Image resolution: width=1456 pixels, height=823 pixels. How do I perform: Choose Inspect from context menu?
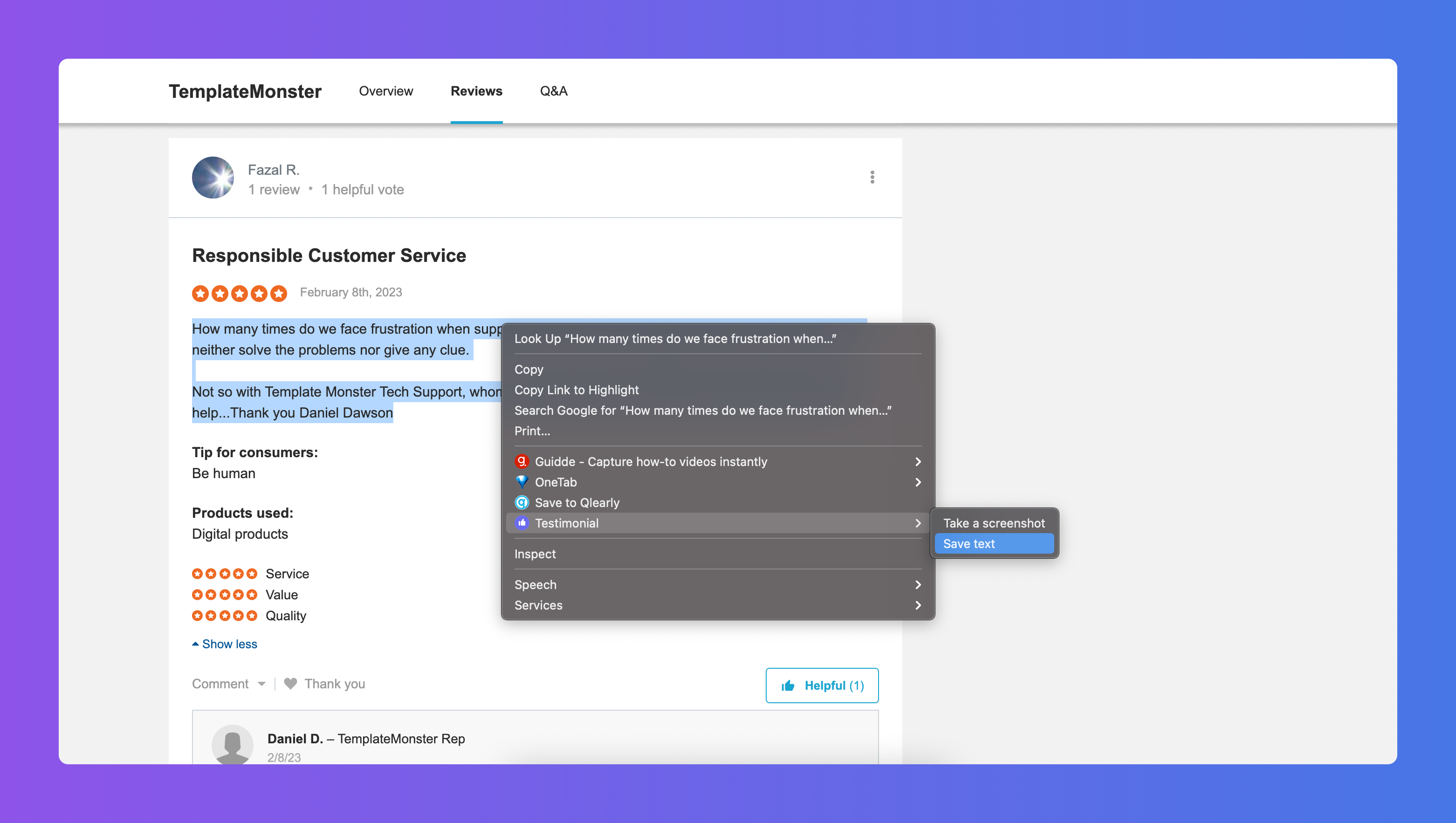coord(718,554)
